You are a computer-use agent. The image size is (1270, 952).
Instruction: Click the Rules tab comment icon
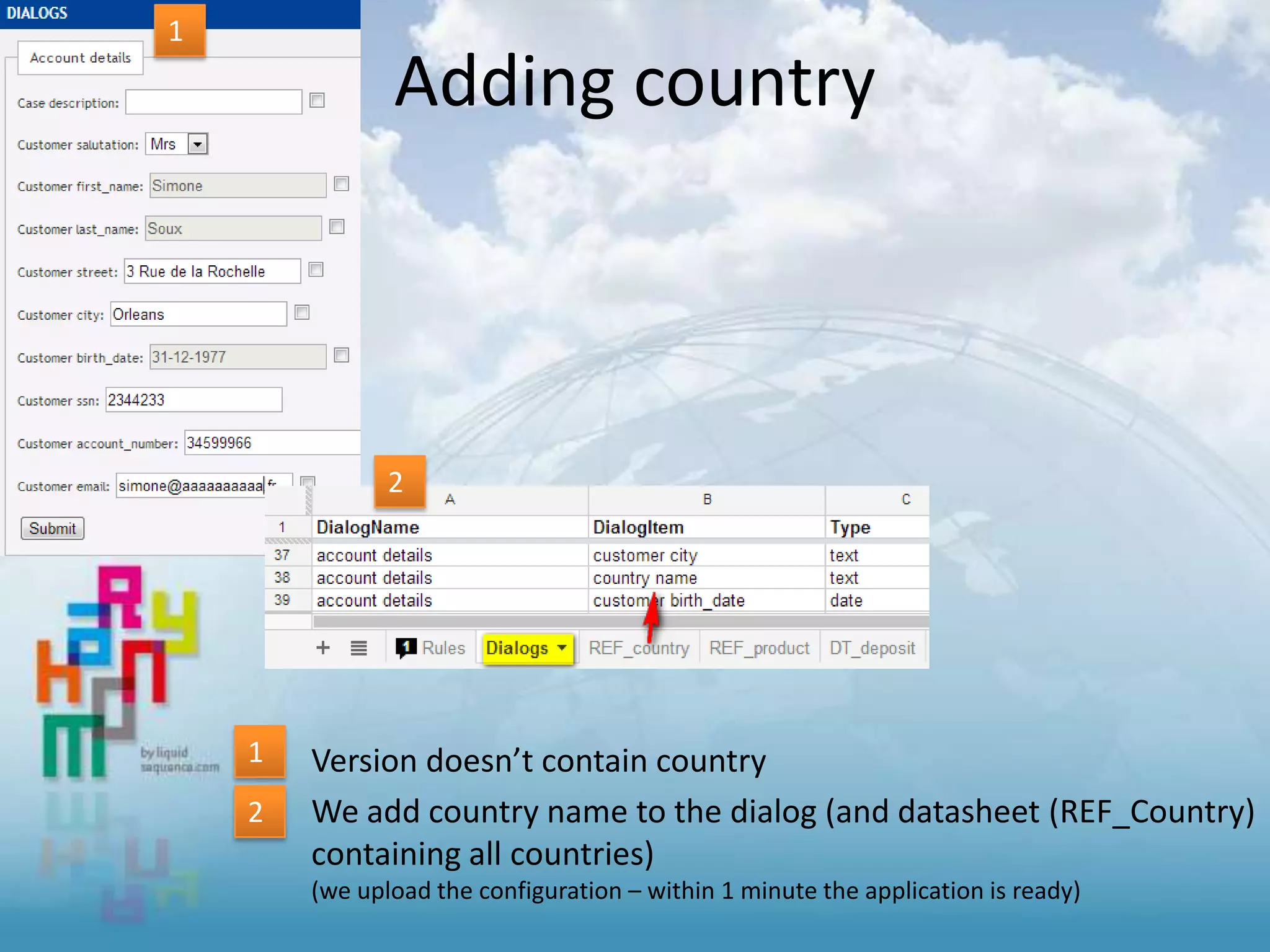(x=406, y=648)
